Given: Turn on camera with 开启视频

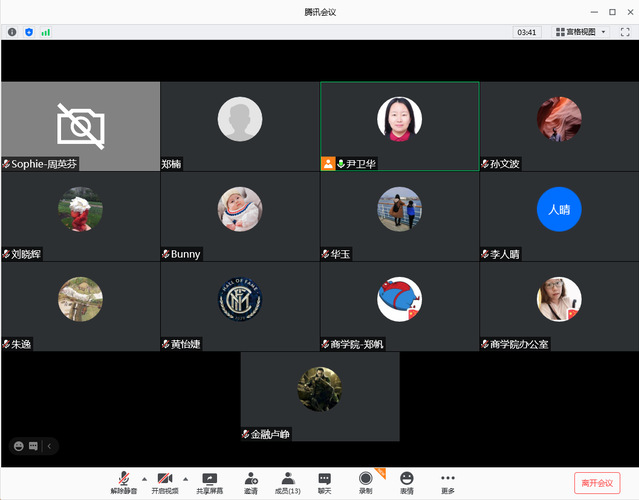Looking at the screenshot, I should point(165,481).
